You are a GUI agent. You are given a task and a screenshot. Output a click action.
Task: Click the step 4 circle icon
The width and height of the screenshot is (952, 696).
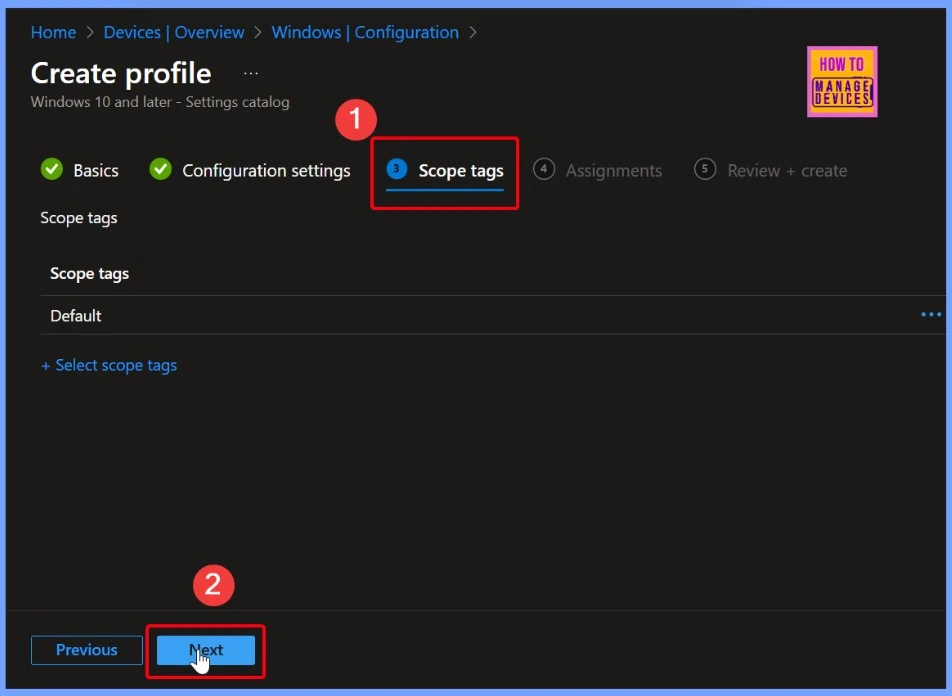pos(544,168)
